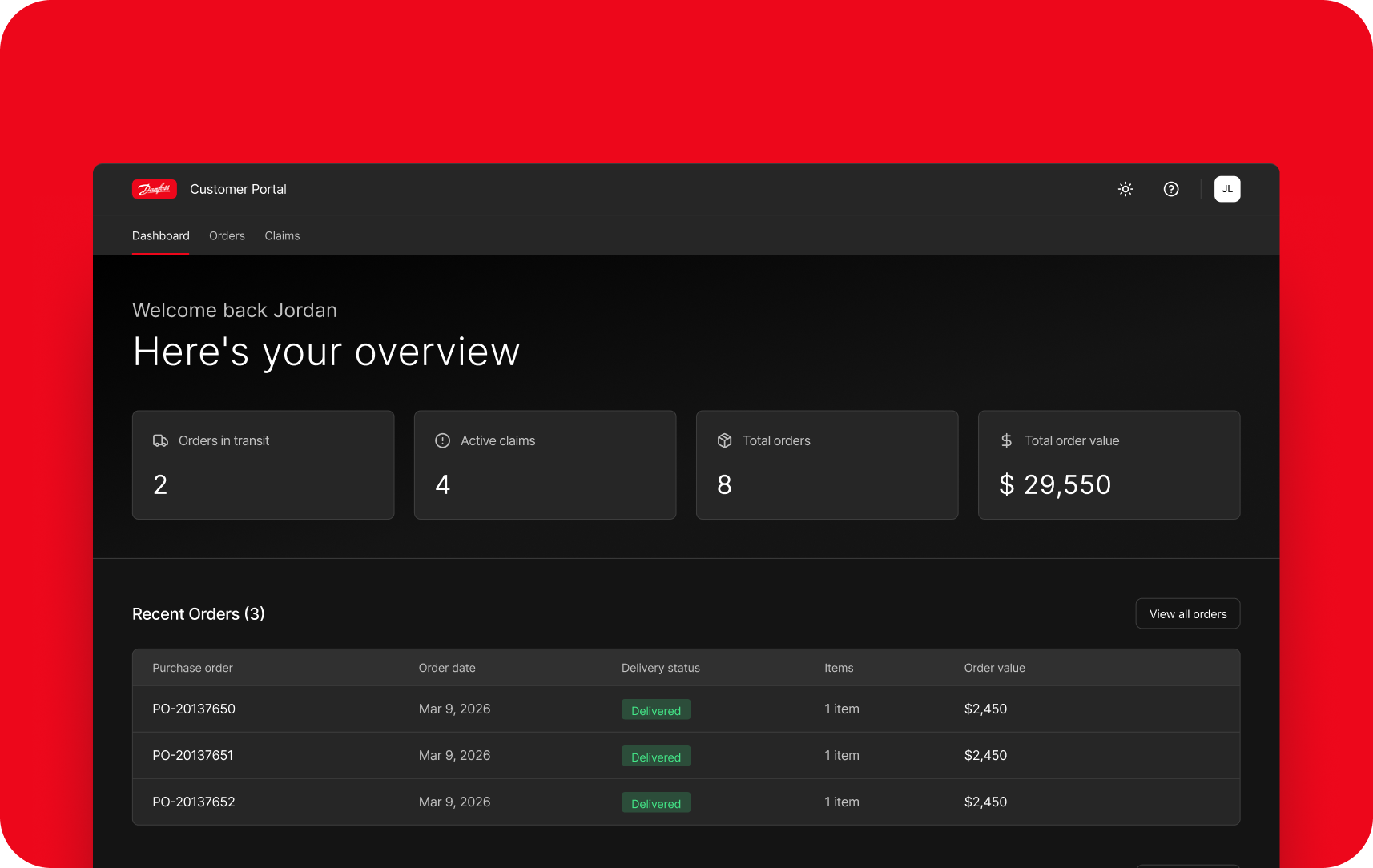Open order PO-20137650 from Recent Orders
Image resolution: width=1373 pixels, height=868 pixels.
[194, 709]
